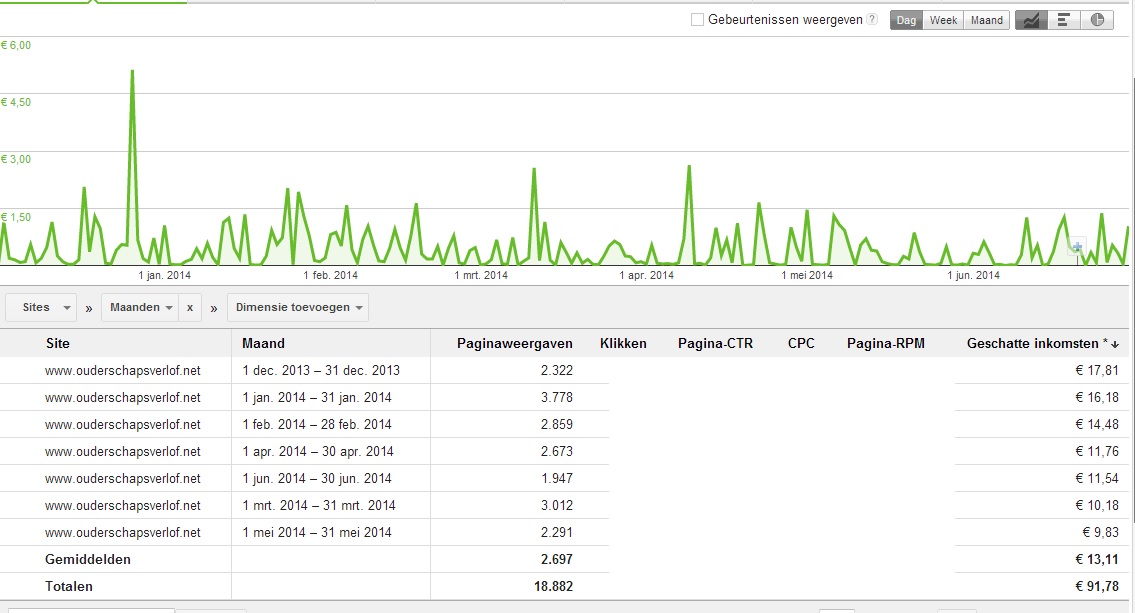This screenshot has width=1135, height=613.
Task: Click pageviews value 1.947
Action: tap(557, 478)
